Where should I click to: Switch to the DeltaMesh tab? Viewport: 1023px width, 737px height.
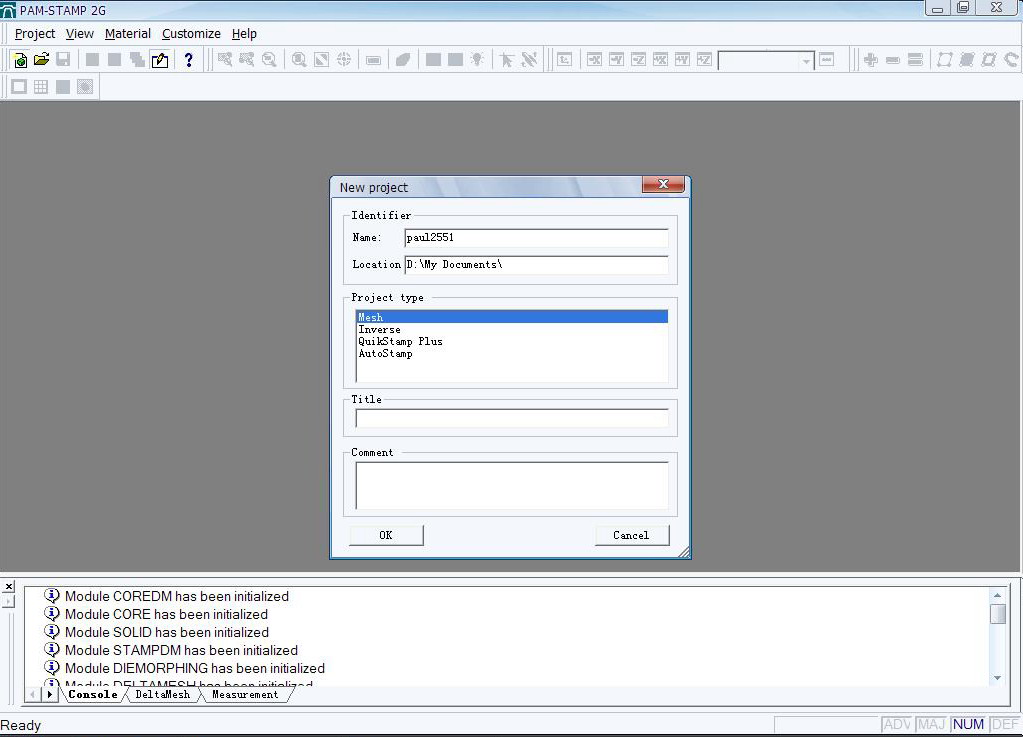coord(162,695)
